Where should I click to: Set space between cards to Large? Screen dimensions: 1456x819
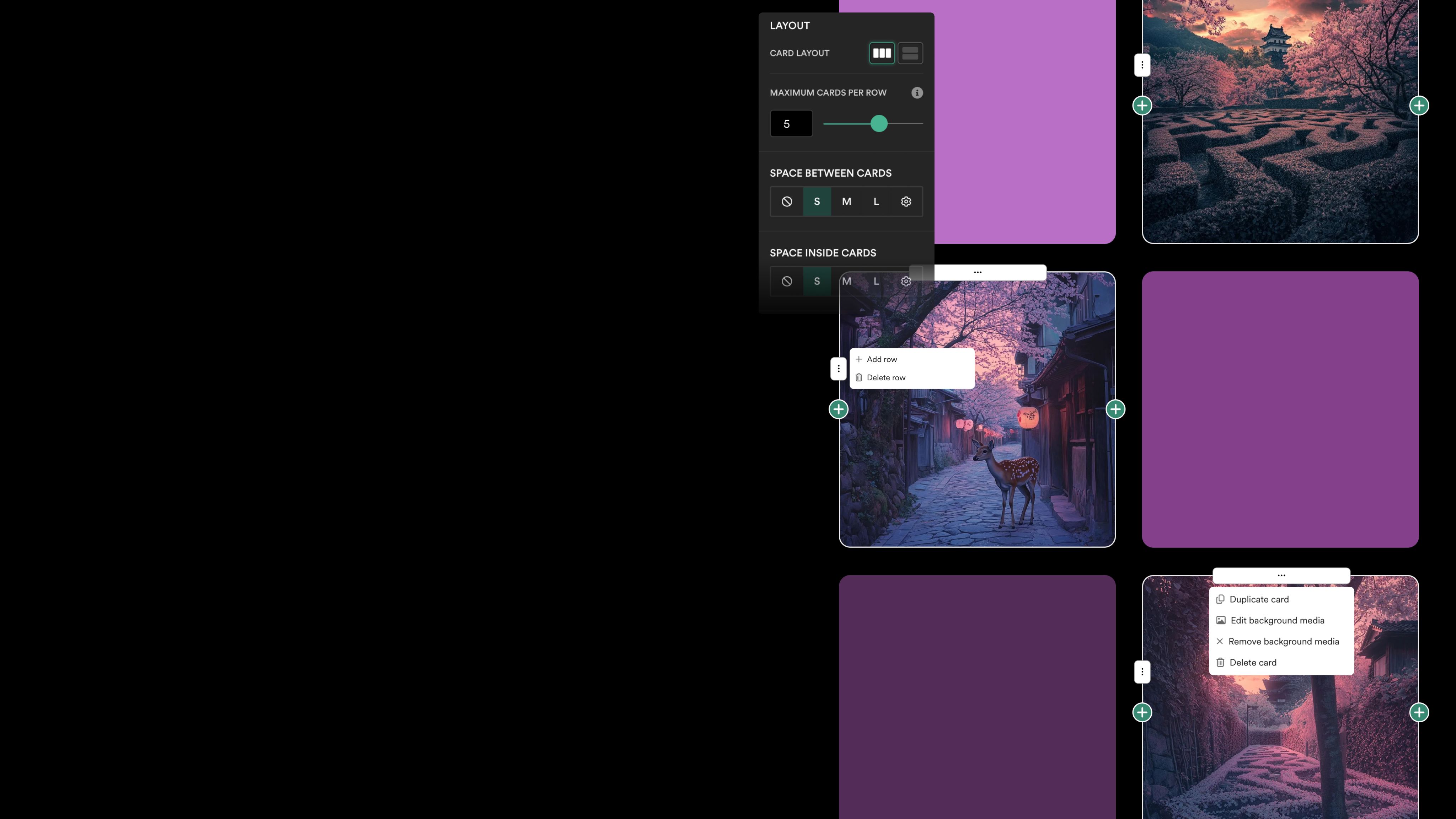(x=876, y=202)
